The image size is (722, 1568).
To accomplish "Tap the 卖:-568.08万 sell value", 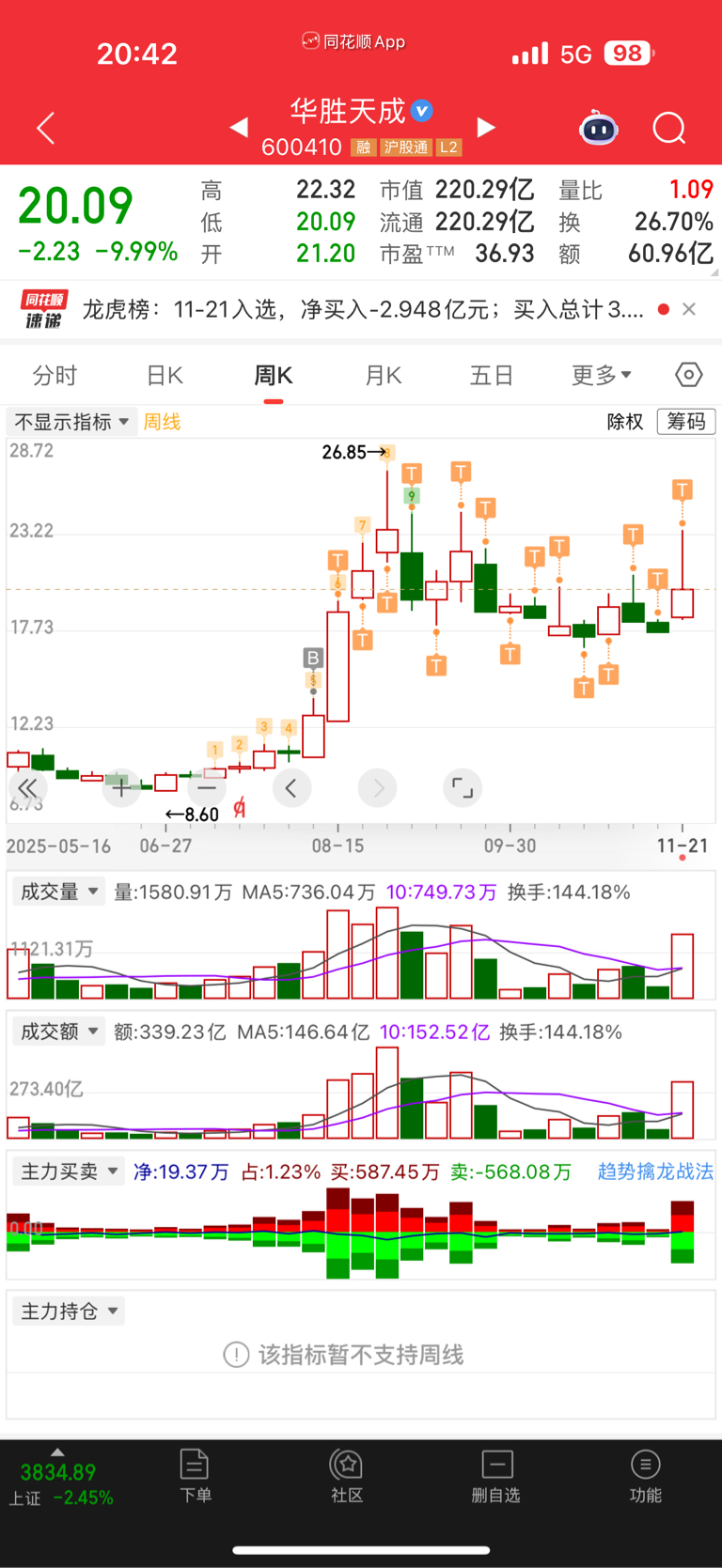I will click(x=510, y=1172).
